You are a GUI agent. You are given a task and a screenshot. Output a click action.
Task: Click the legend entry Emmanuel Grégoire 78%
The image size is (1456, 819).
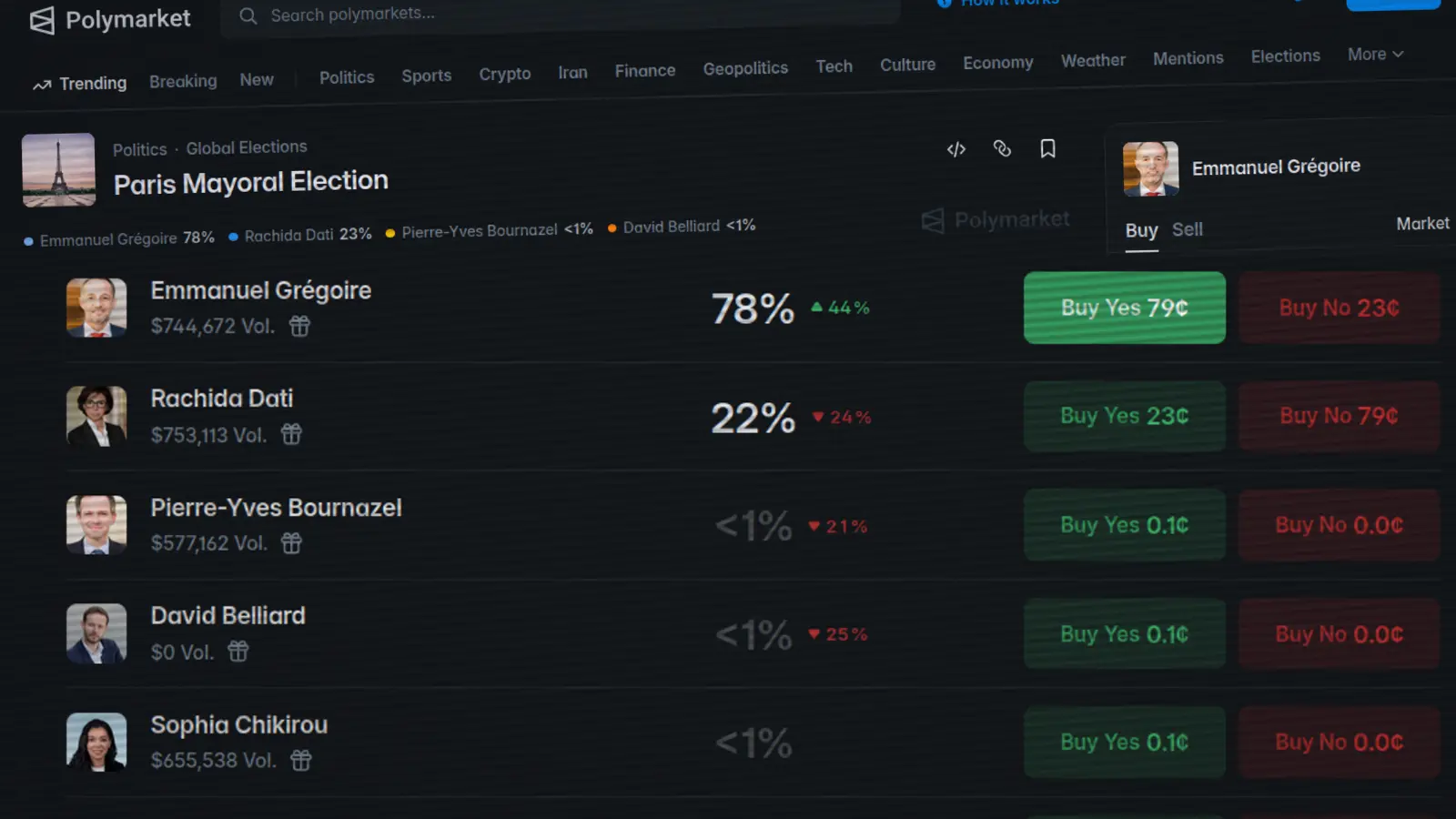pyautogui.click(x=119, y=238)
